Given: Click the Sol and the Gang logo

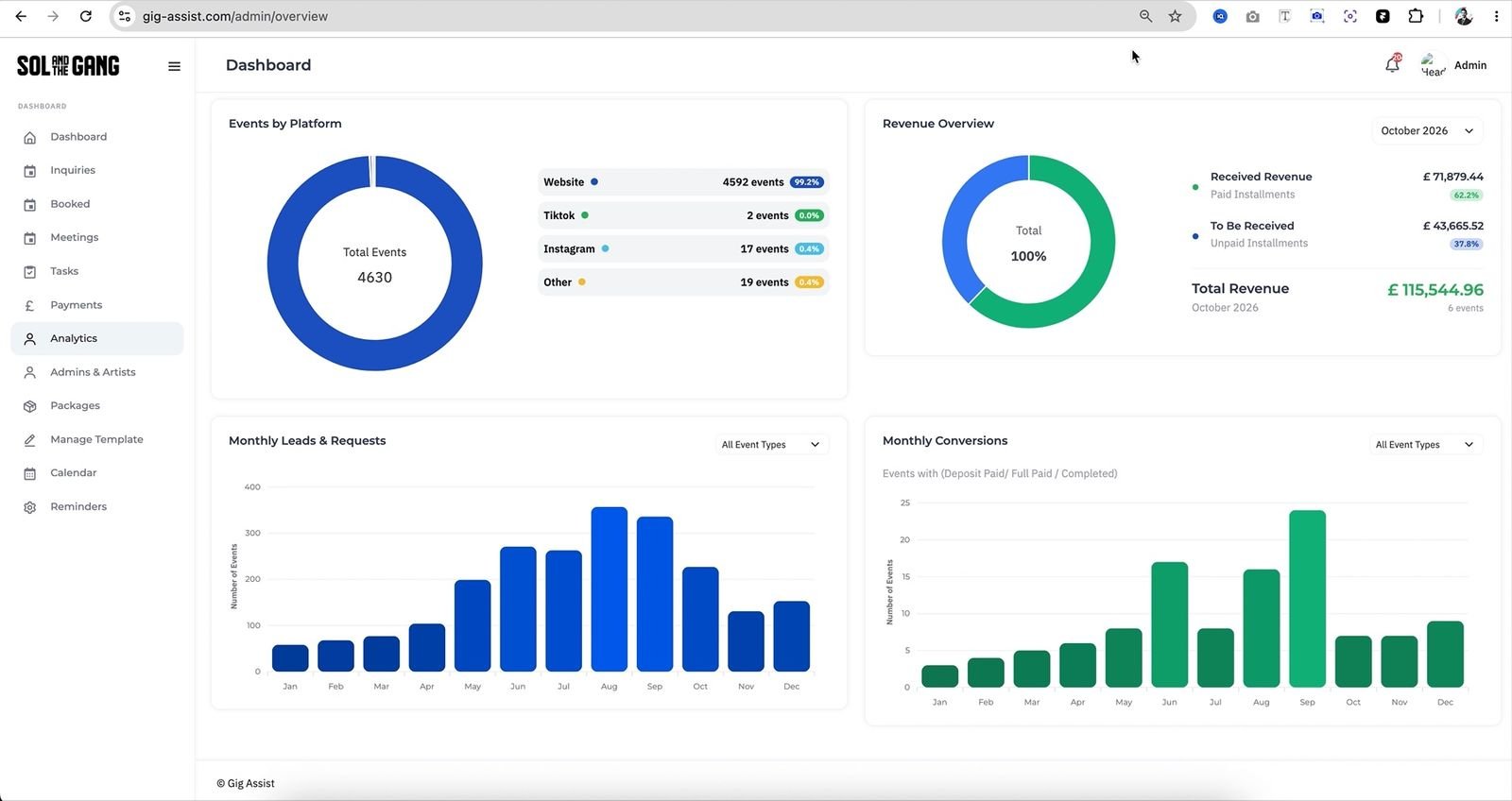Looking at the screenshot, I should coord(68,65).
